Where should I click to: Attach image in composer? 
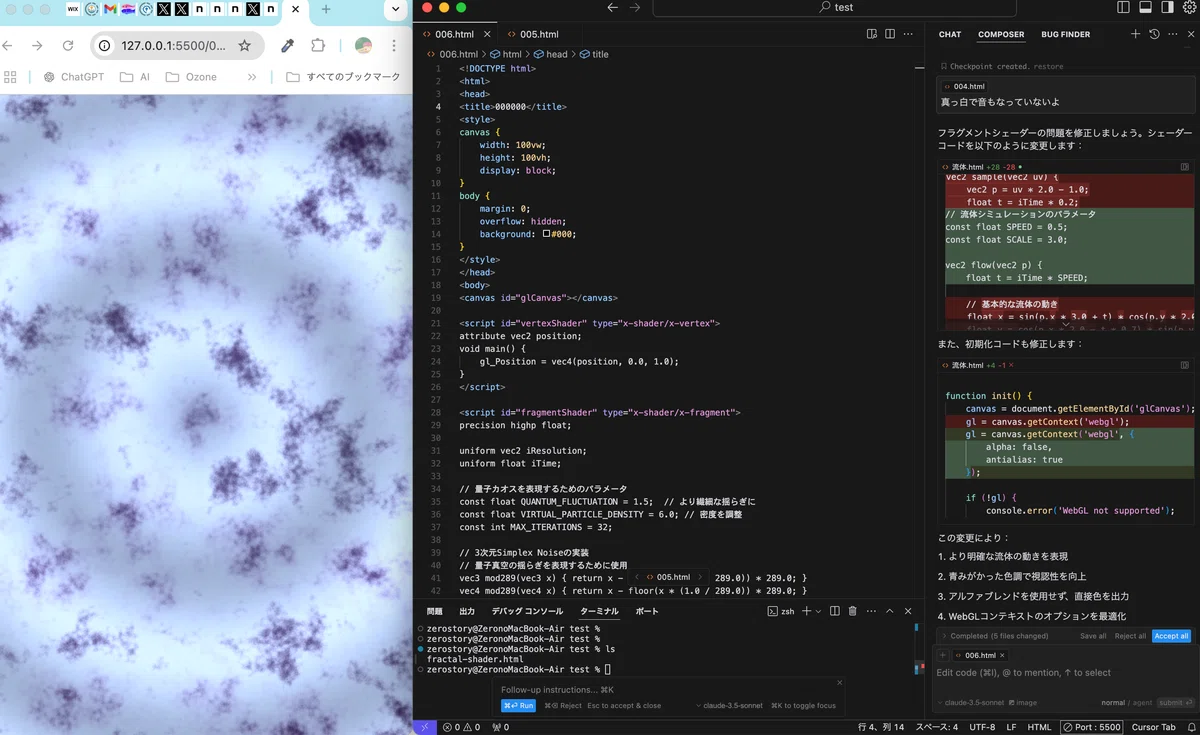1025,702
